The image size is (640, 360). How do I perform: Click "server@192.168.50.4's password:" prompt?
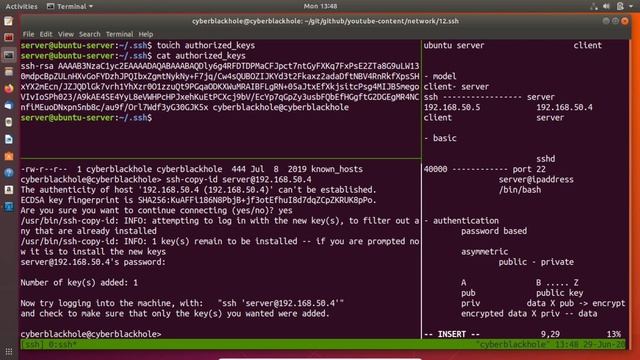(93, 262)
